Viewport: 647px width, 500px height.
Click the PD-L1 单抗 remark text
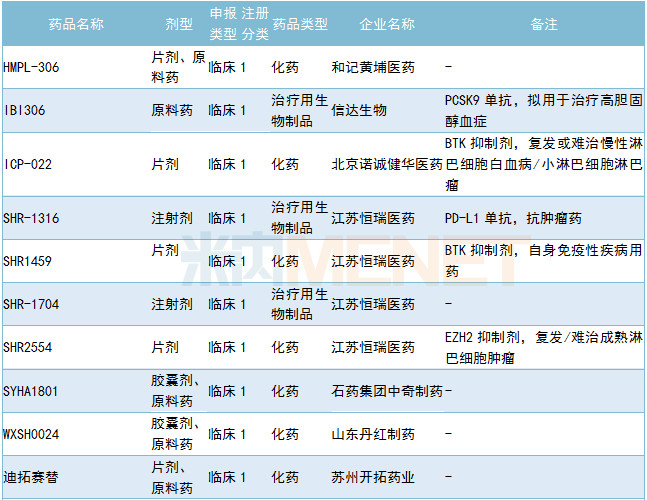pos(513,218)
